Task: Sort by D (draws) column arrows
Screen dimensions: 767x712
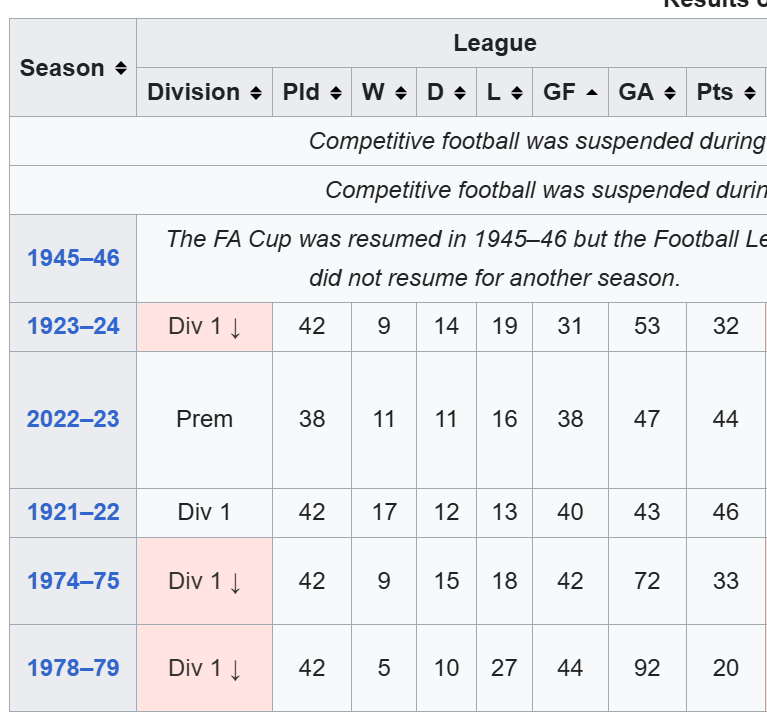Action: 459,93
